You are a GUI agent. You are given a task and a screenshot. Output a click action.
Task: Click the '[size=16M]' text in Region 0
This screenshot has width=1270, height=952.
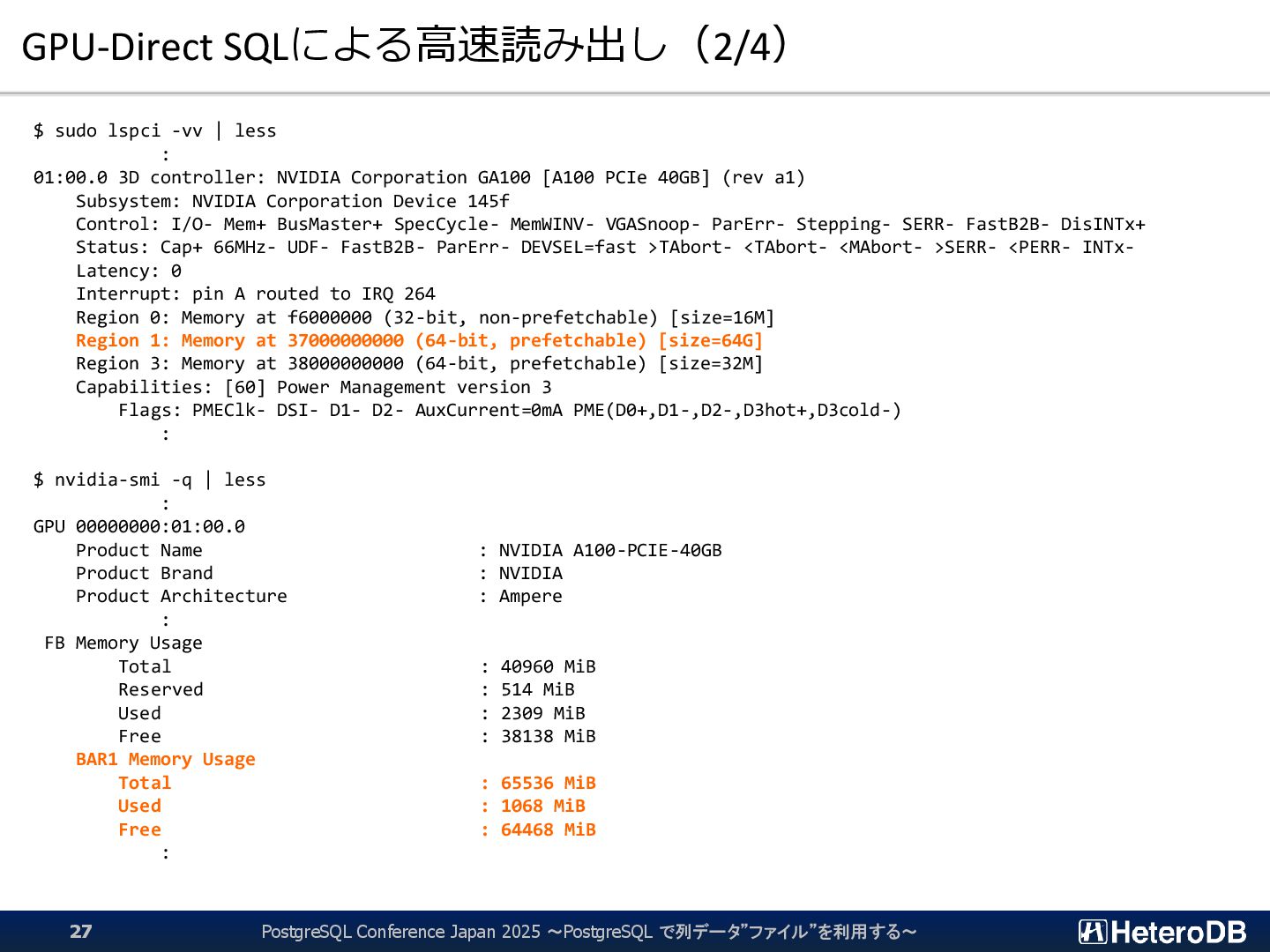coord(722,317)
